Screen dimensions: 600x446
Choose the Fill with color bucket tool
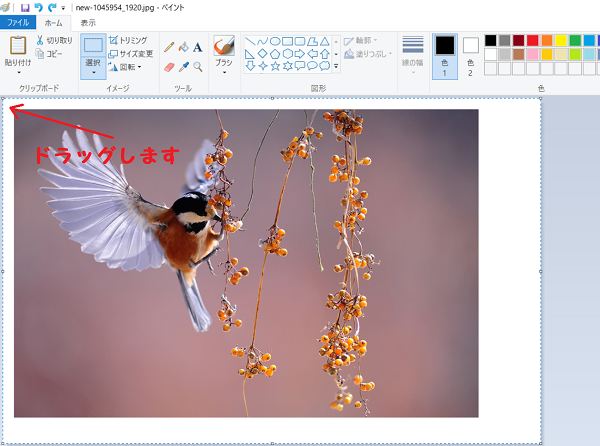184,47
